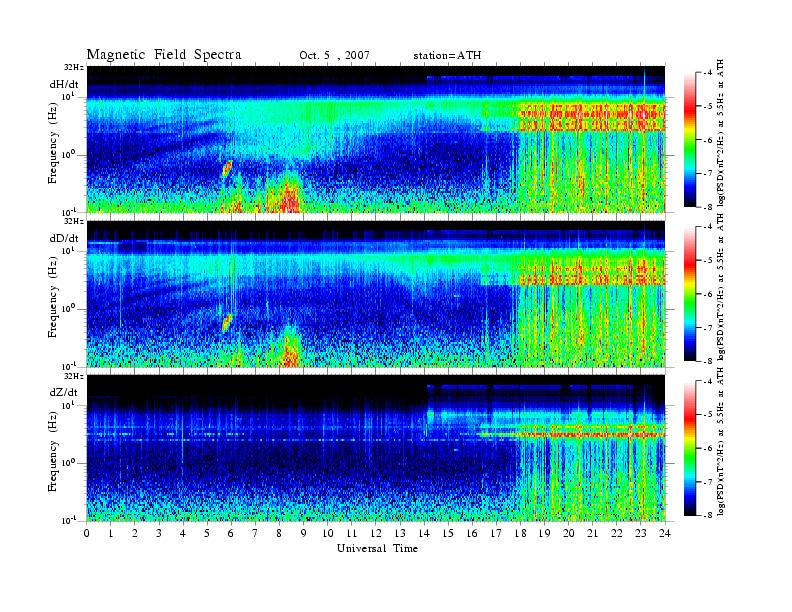
Task: Click the "Universal Time" axis label
Action: [x=377, y=548]
